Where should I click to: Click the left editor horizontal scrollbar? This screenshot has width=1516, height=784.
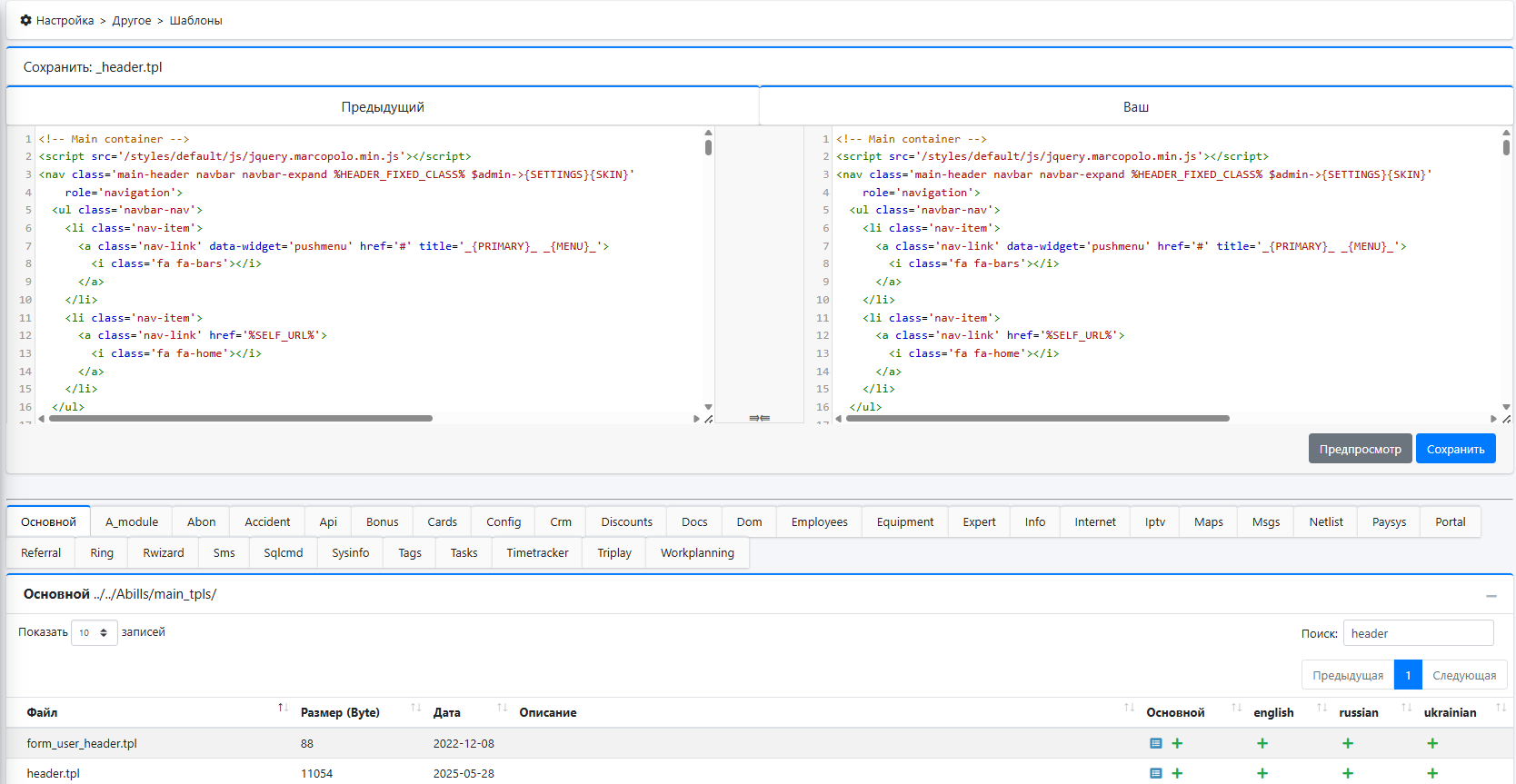tap(241, 419)
